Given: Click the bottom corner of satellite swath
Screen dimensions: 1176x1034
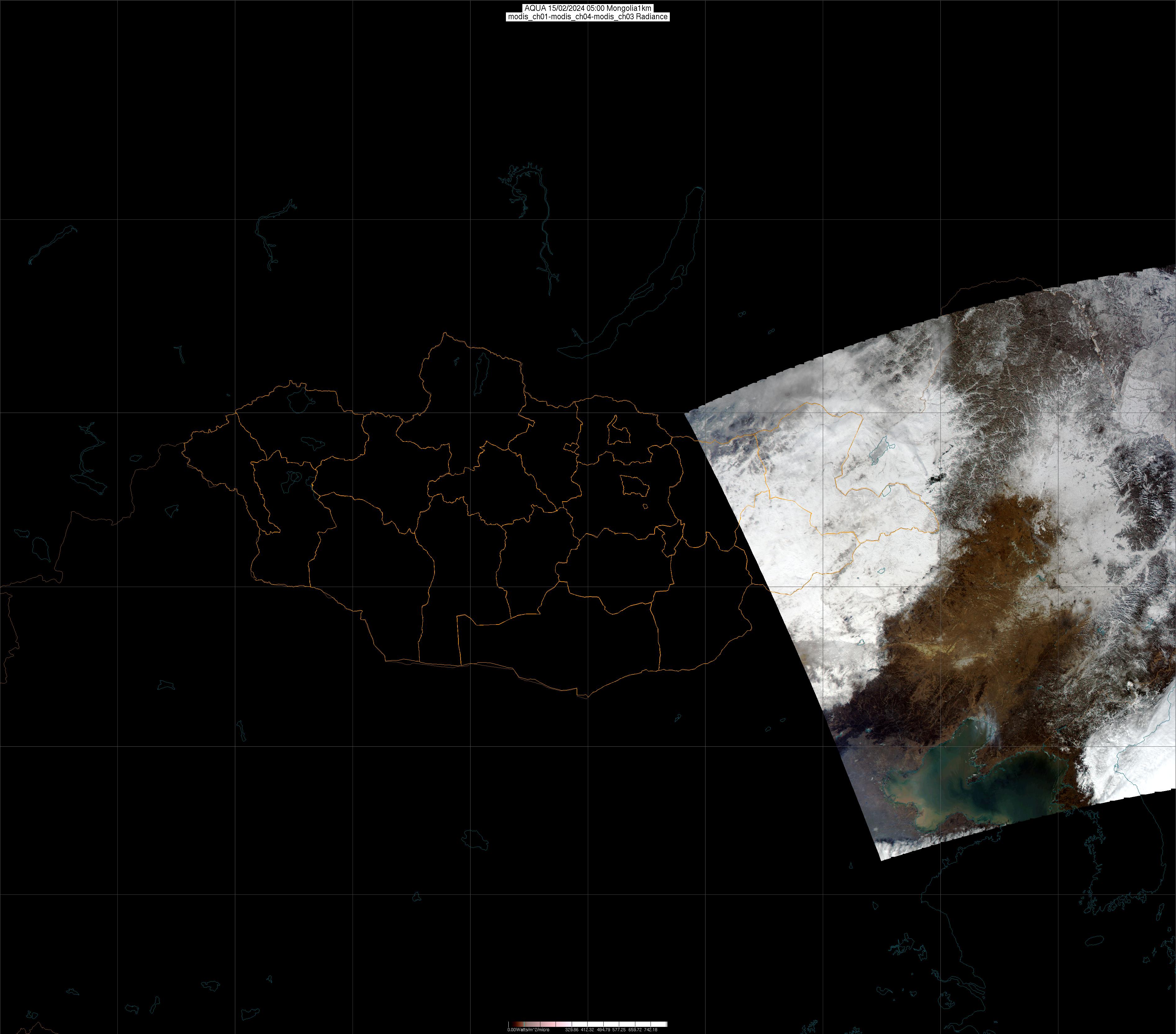Looking at the screenshot, I should pyautogui.click(x=882, y=860).
